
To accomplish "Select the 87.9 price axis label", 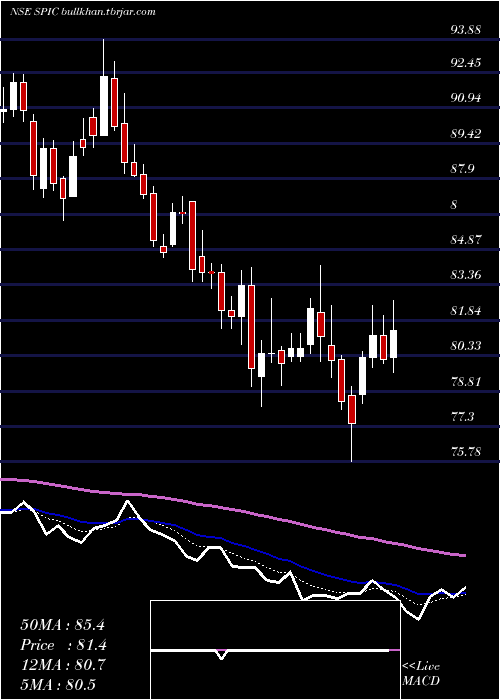I will pyautogui.click(x=462, y=169).
